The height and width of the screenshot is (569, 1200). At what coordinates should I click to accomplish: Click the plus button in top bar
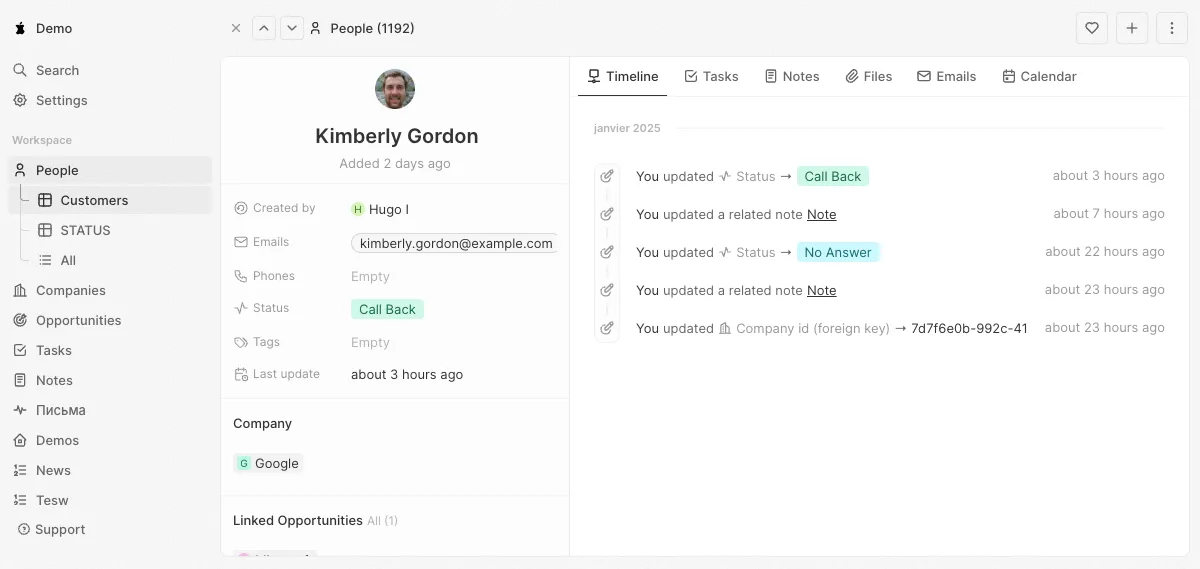[1132, 28]
